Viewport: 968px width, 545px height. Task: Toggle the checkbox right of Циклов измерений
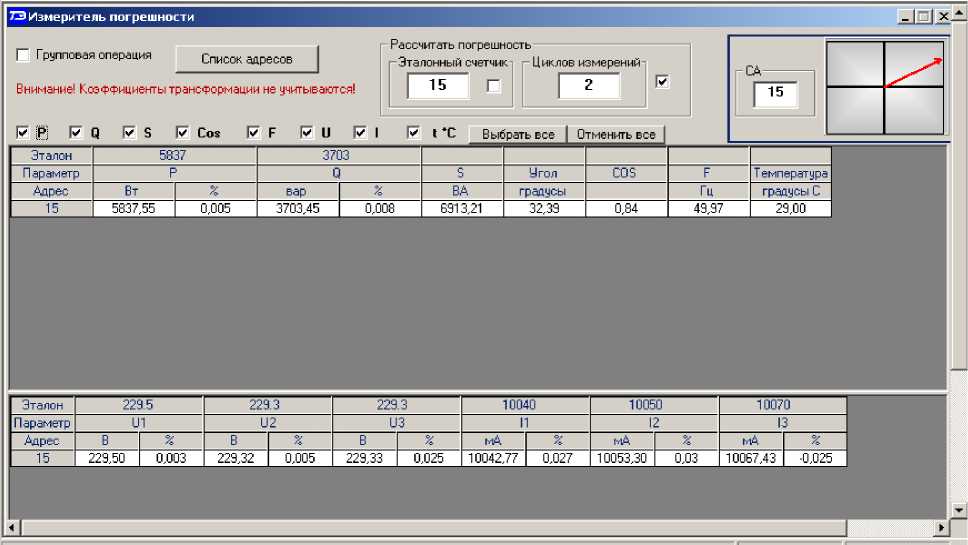pyautogui.click(x=662, y=81)
